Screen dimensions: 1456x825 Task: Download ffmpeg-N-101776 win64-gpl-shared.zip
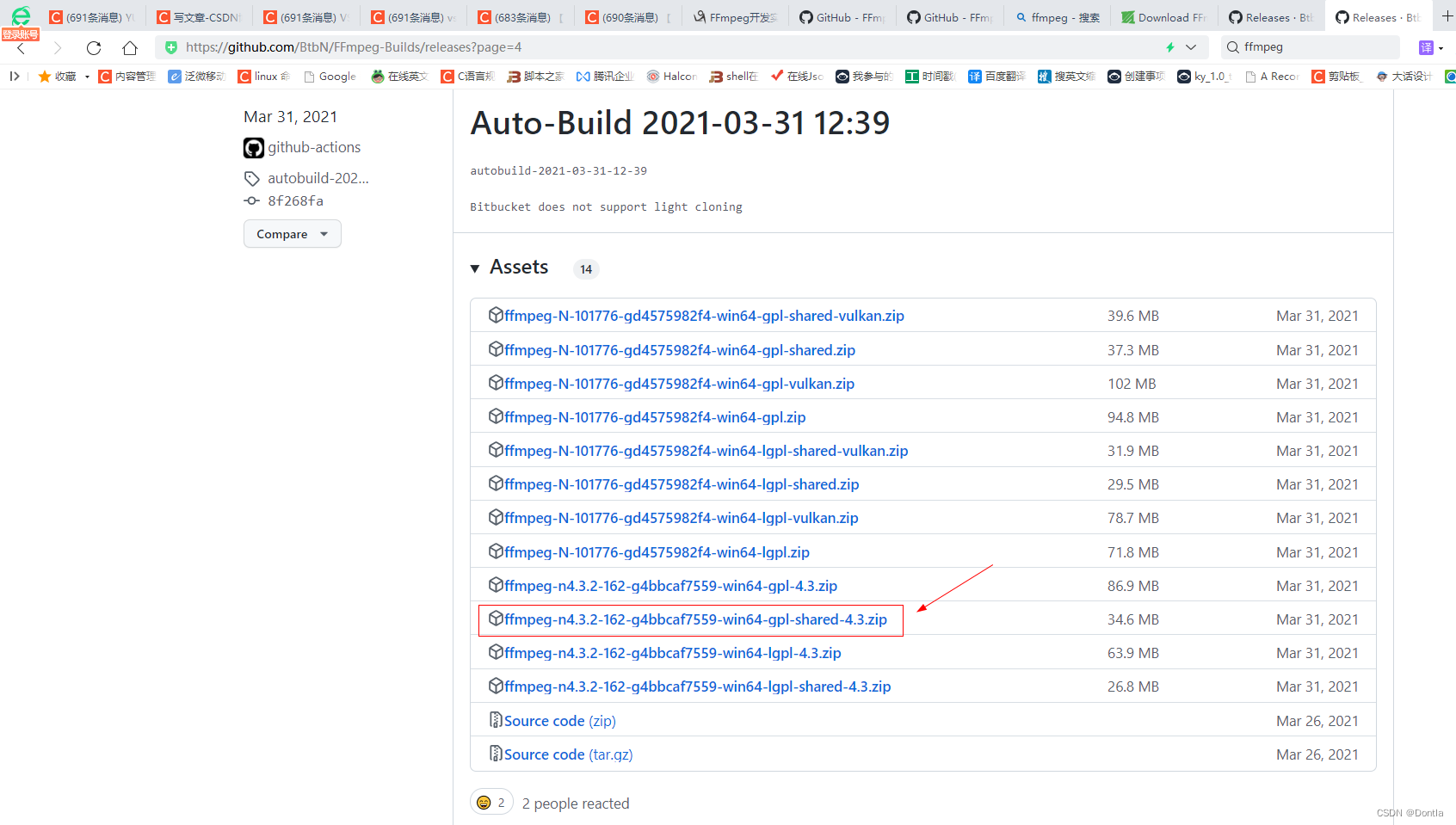click(x=680, y=350)
